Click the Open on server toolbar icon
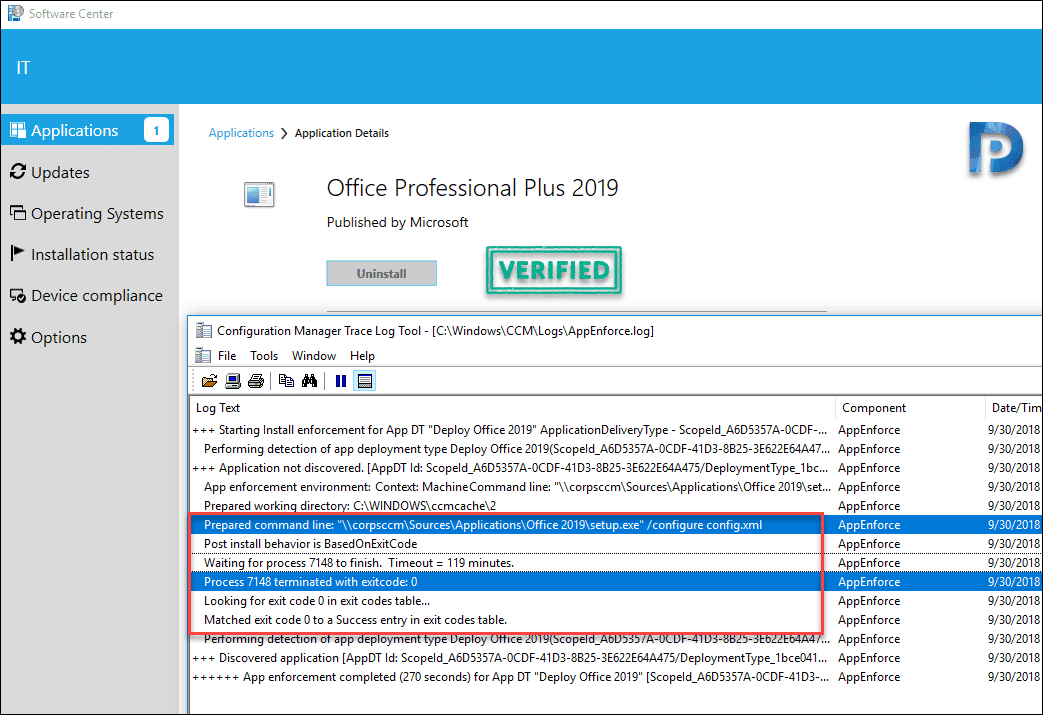The image size is (1043, 715). [233, 381]
